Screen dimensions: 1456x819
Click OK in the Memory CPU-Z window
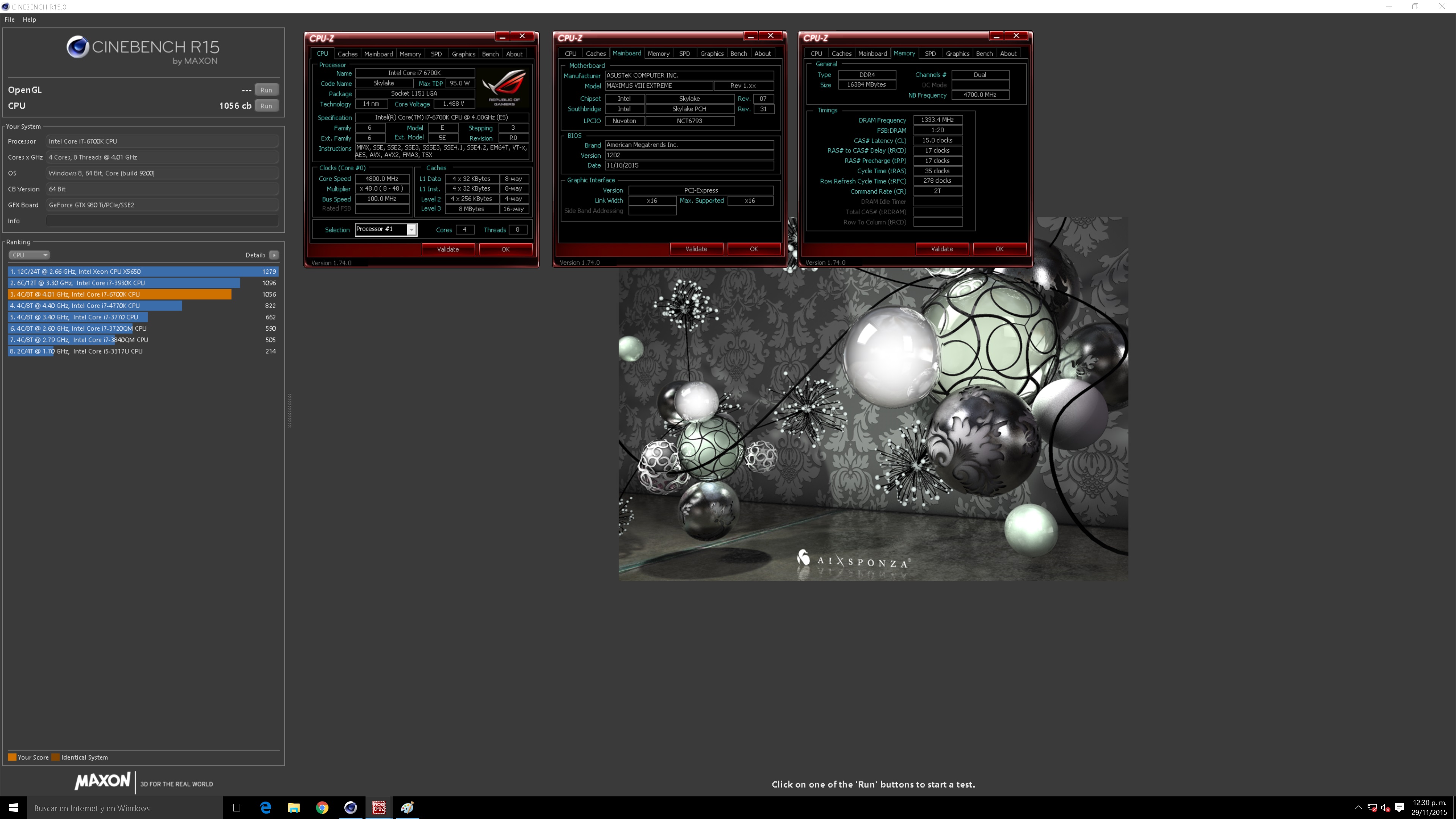point(999,249)
